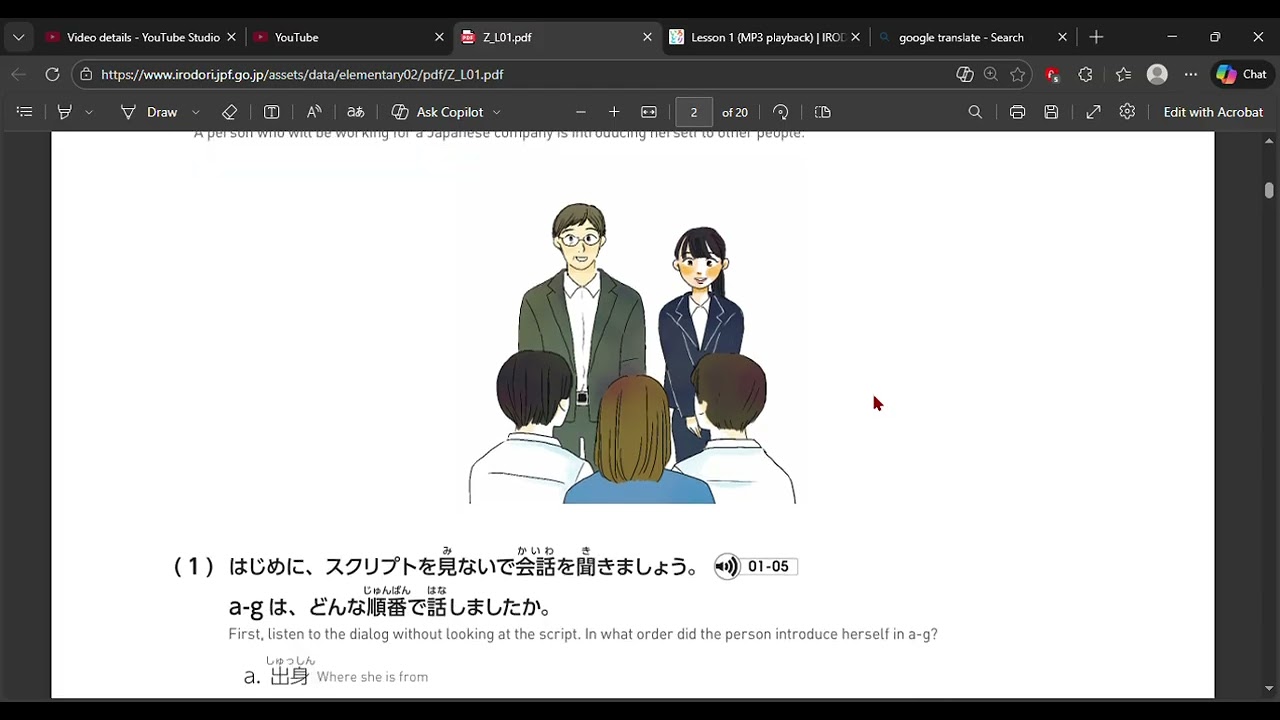Edit the page number field
1280x720 pixels.
click(694, 112)
